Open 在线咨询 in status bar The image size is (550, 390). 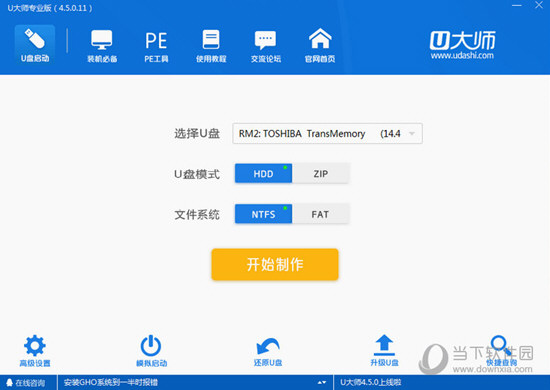pyautogui.click(x=26, y=383)
